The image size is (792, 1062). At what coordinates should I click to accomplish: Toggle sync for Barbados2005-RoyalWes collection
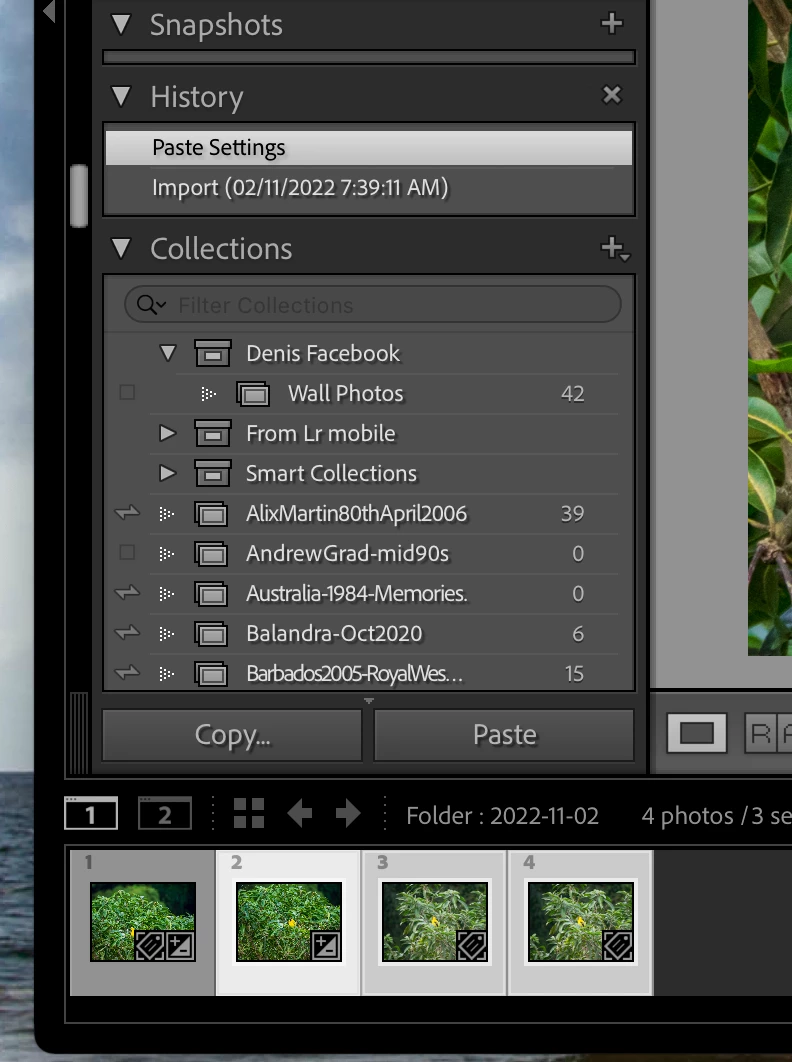pyautogui.click(x=127, y=673)
